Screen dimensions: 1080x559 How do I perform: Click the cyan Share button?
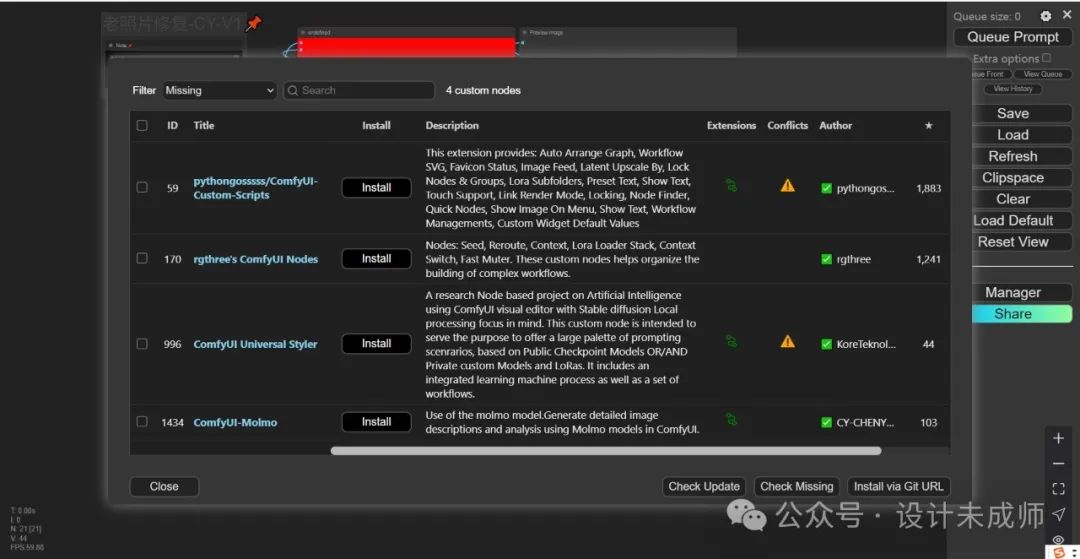click(1022, 314)
